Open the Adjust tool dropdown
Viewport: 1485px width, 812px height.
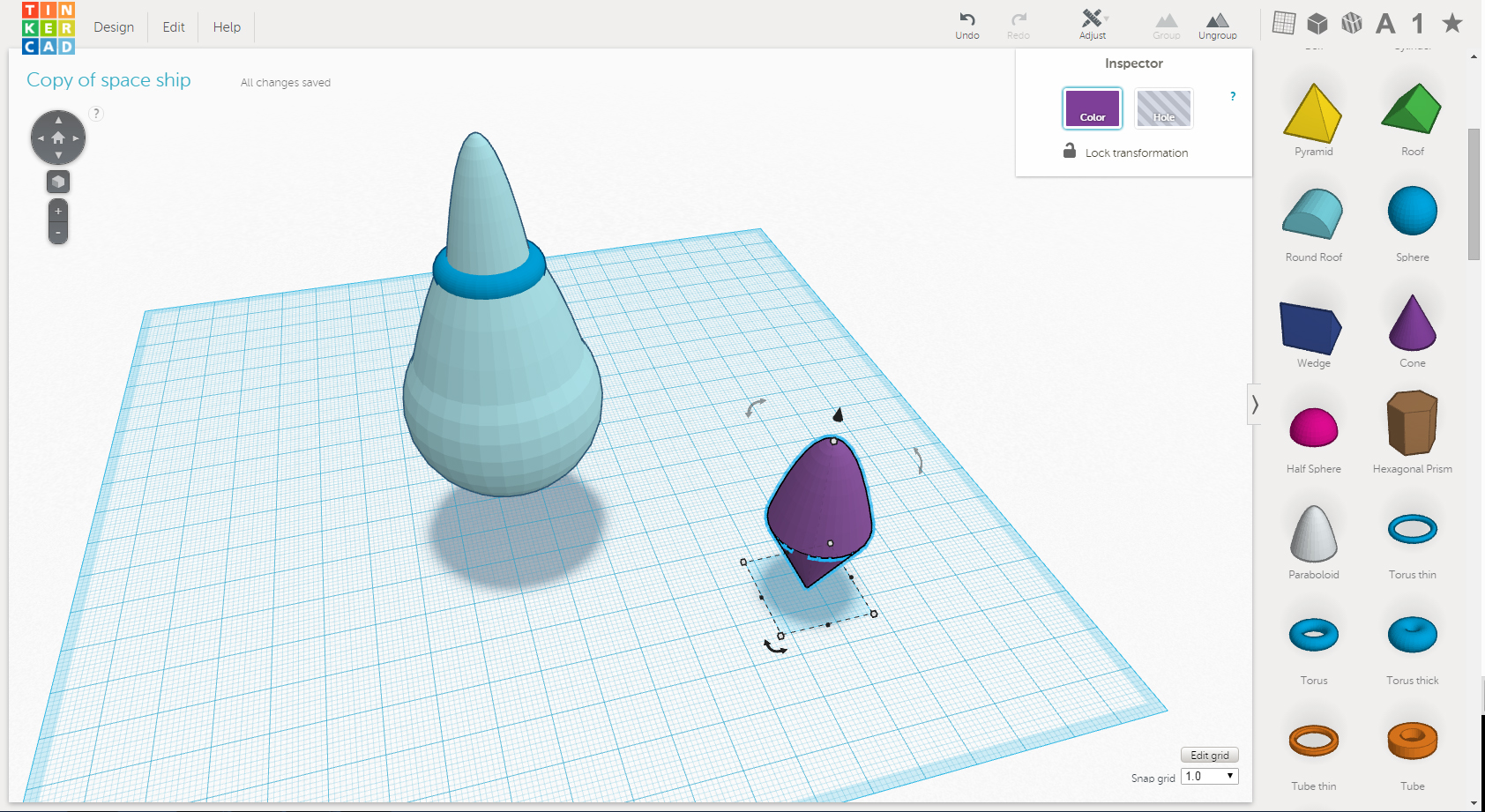point(1093,25)
